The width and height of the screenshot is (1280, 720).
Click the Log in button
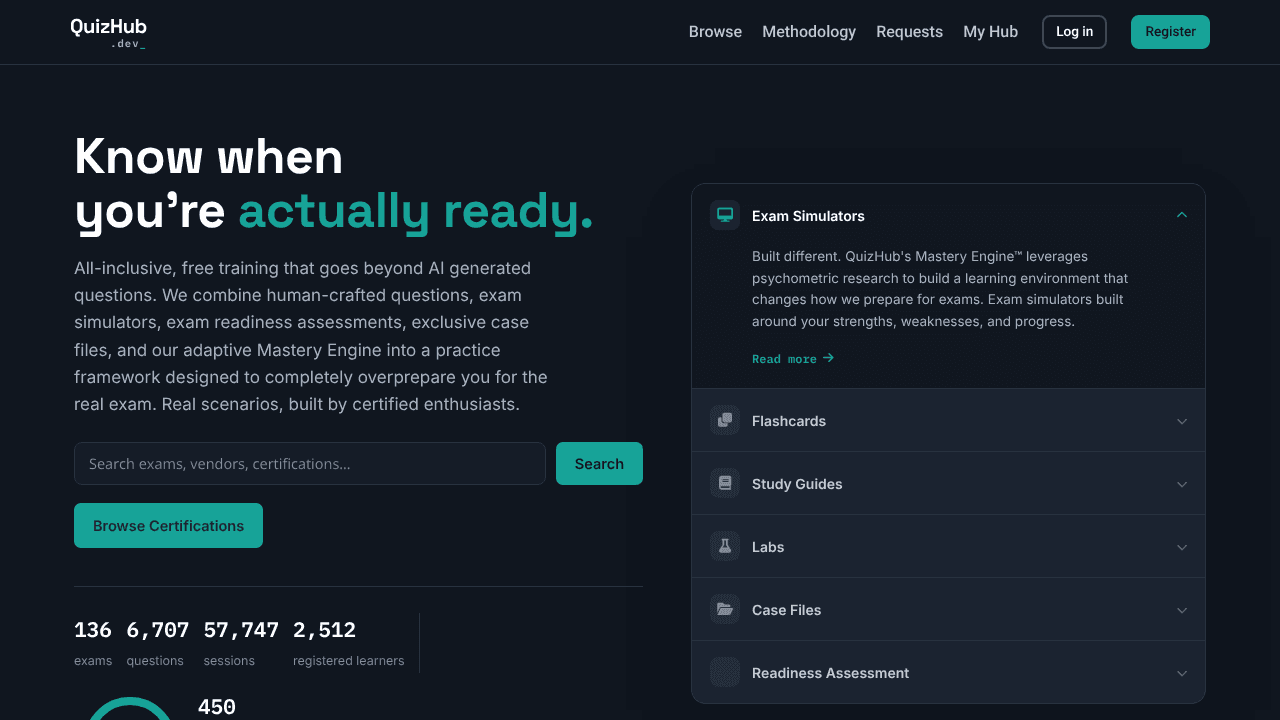(x=1074, y=32)
